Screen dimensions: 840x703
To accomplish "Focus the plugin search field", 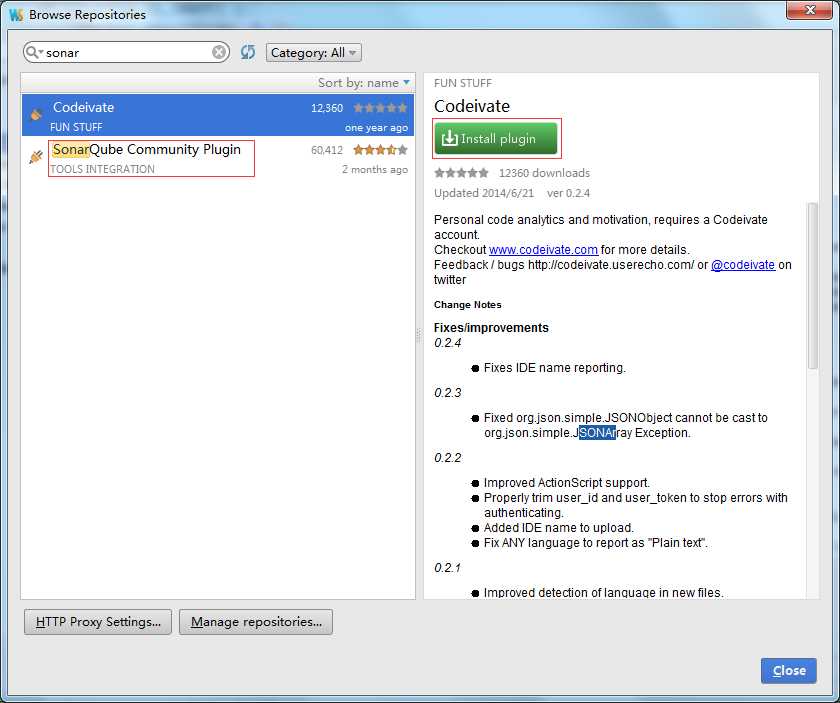I will tap(126, 52).
